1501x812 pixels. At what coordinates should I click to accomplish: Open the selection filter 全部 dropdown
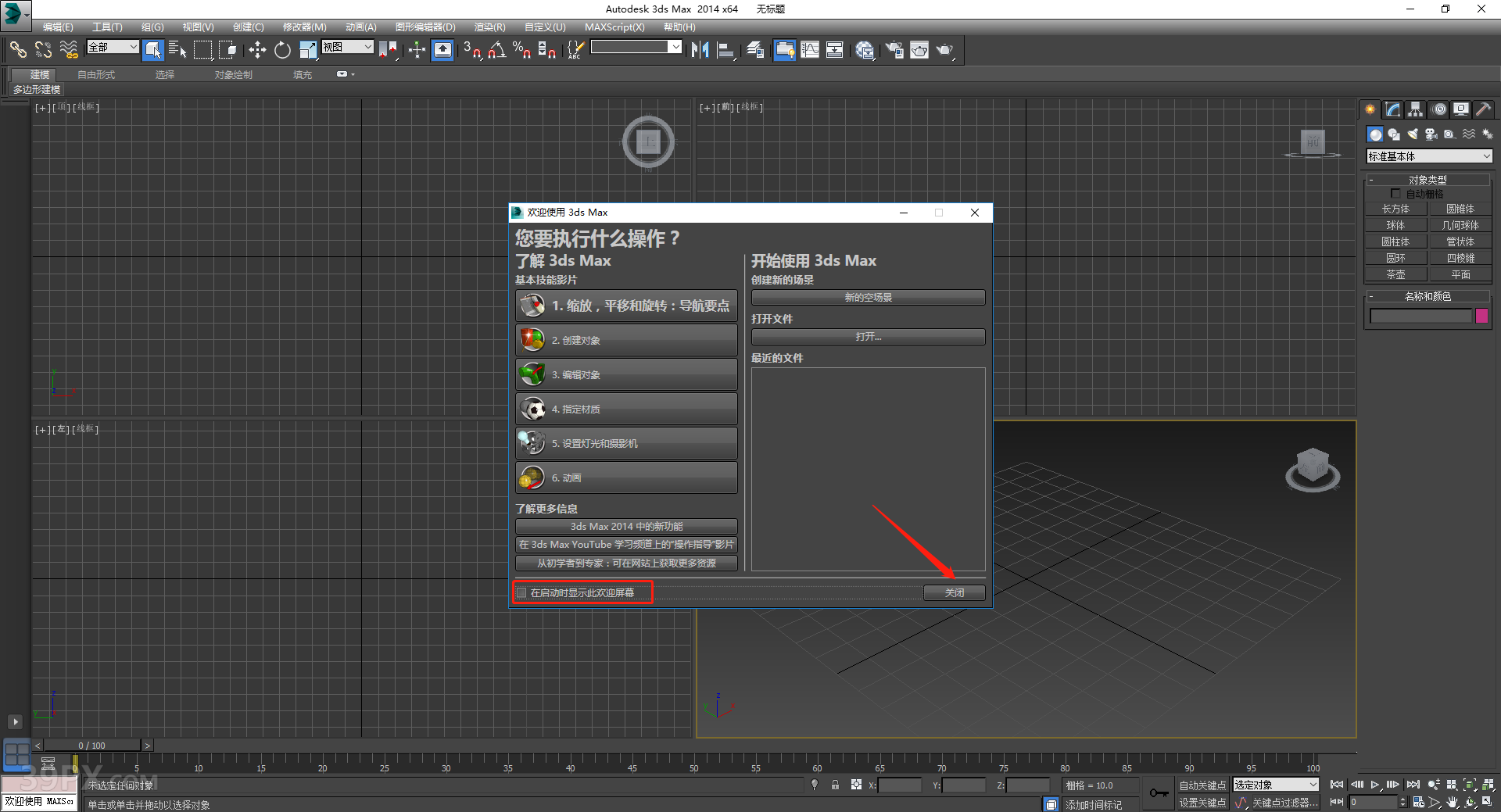tap(113, 47)
